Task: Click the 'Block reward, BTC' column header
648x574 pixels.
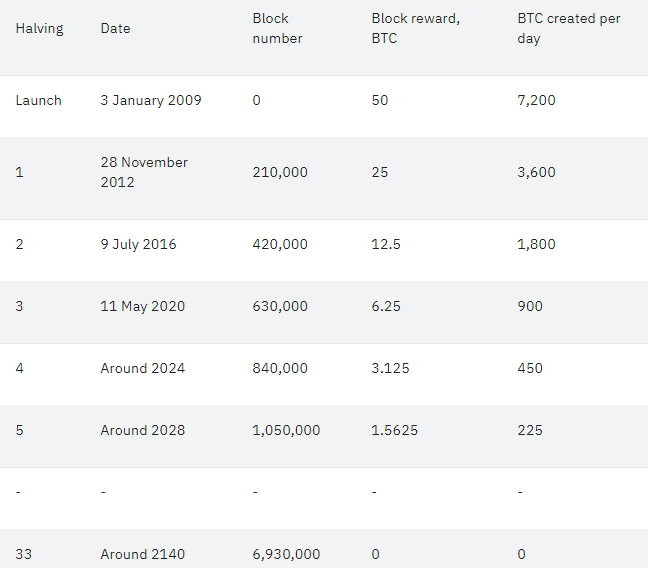Action: pyautogui.click(x=415, y=29)
